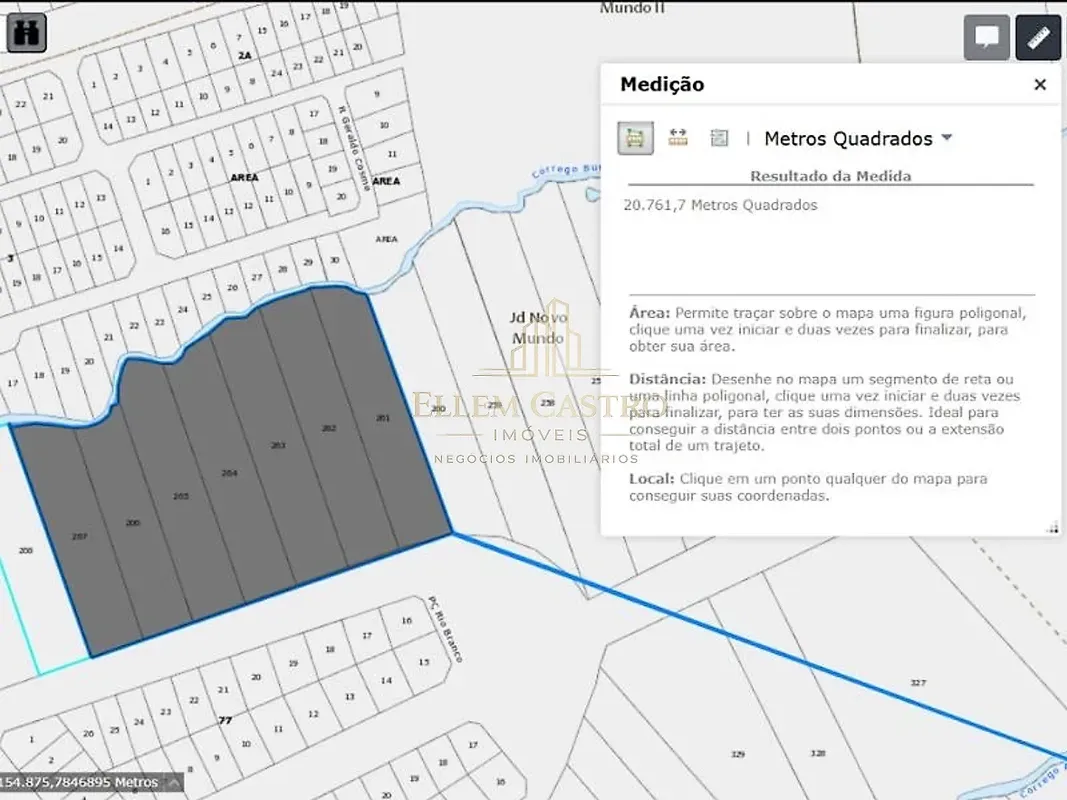Click lot 205 in the shaded area
The height and width of the screenshot is (800, 1067).
tap(180, 496)
